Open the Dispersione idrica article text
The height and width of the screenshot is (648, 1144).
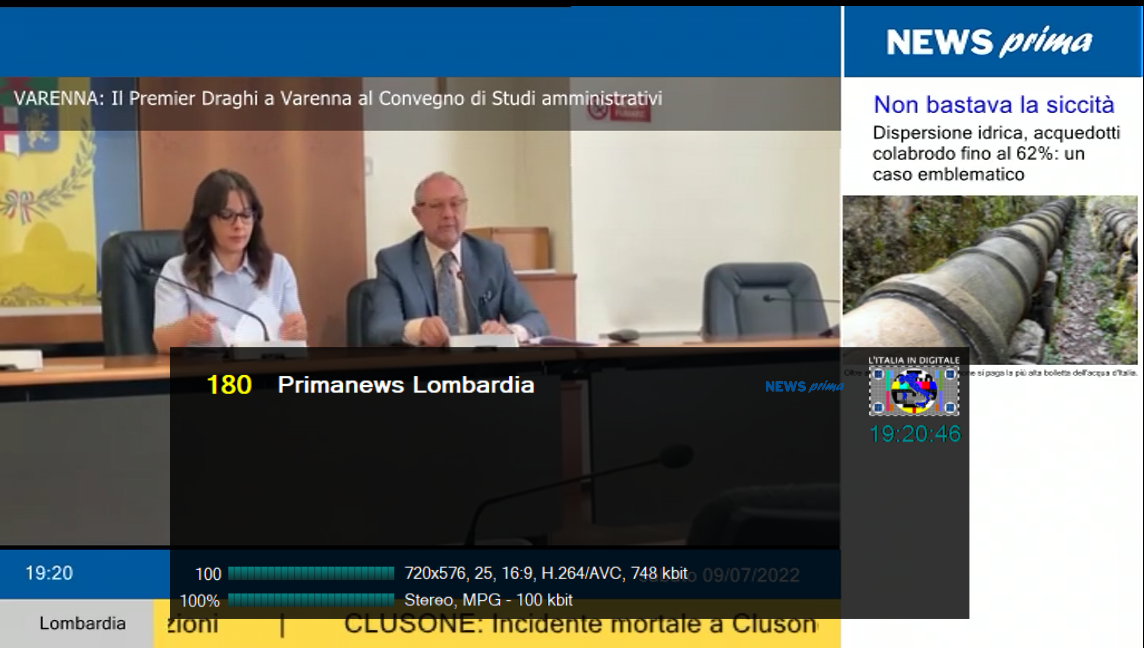pos(996,154)
